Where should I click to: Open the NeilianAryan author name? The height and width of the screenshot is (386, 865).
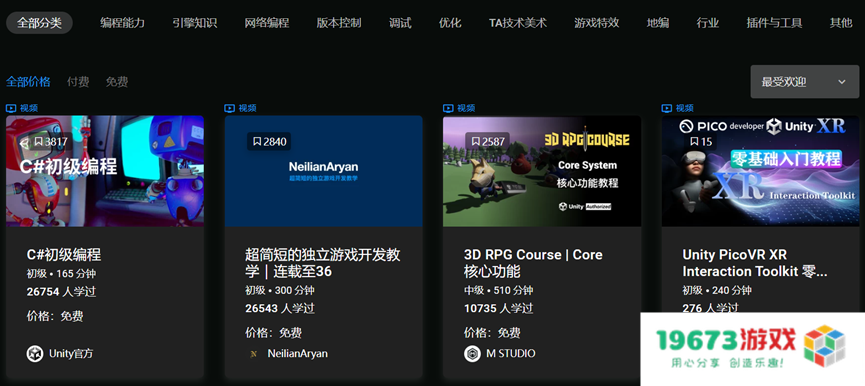[297, 353]
